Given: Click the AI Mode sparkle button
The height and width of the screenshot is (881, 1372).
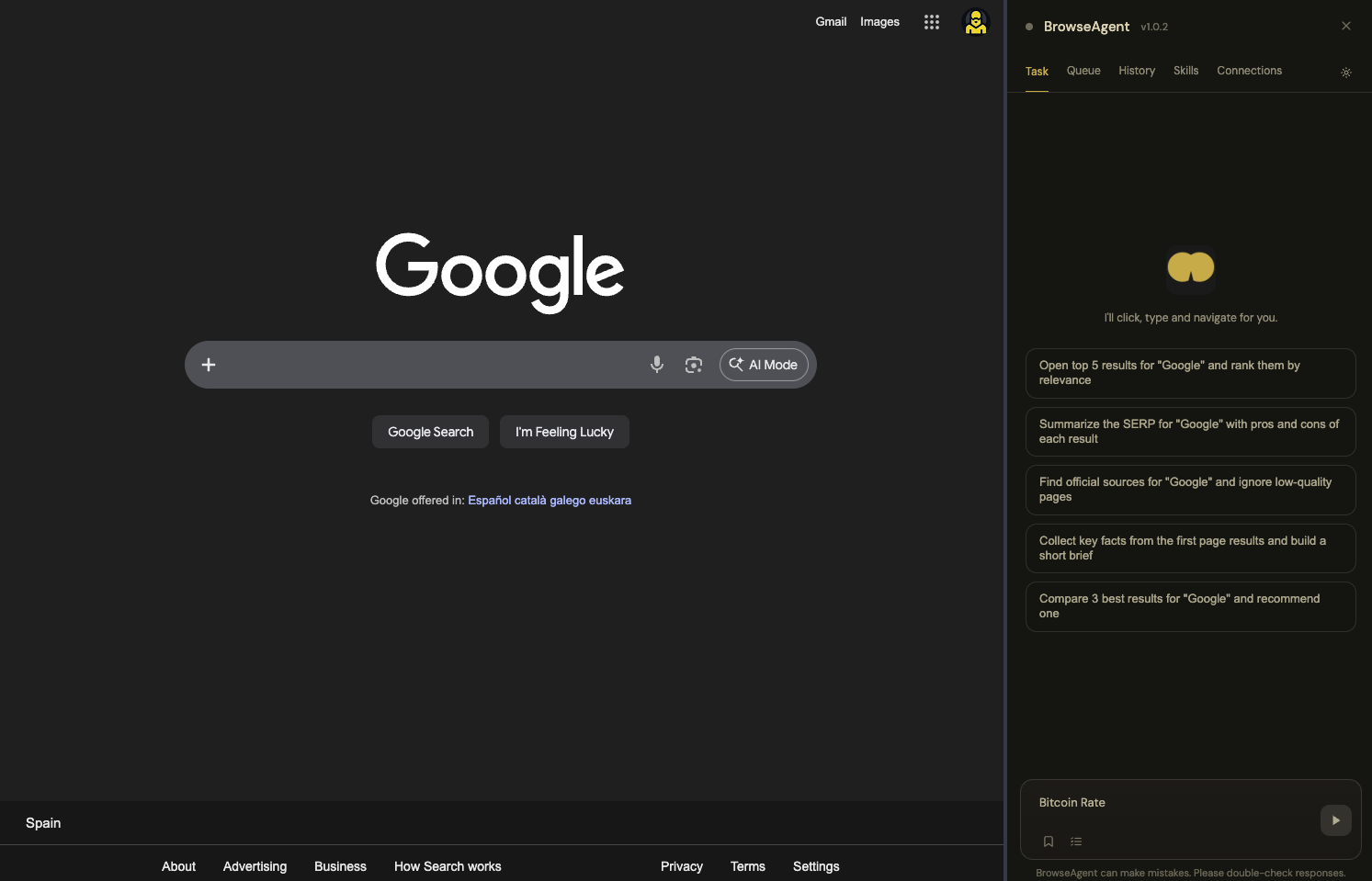Looking at the screenshot, I should coord(763,365).
